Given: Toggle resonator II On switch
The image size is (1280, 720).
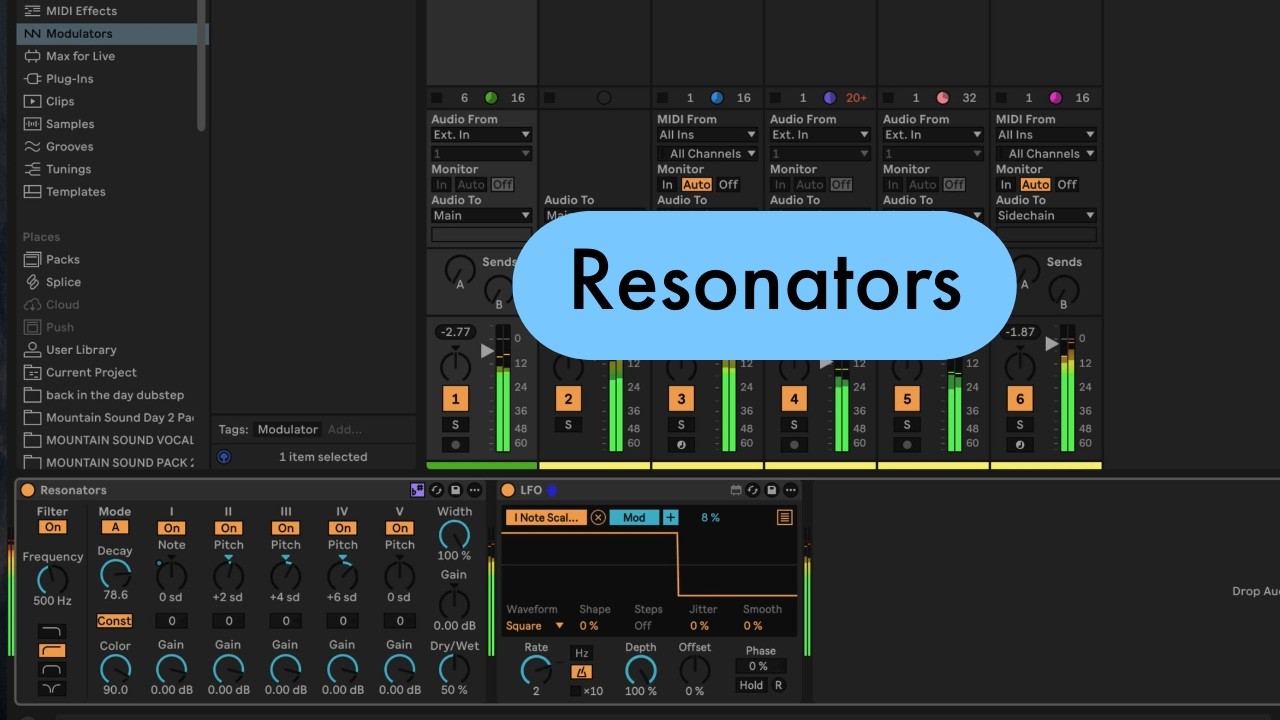Looking at the screenshot, I should tap(229, 528).
